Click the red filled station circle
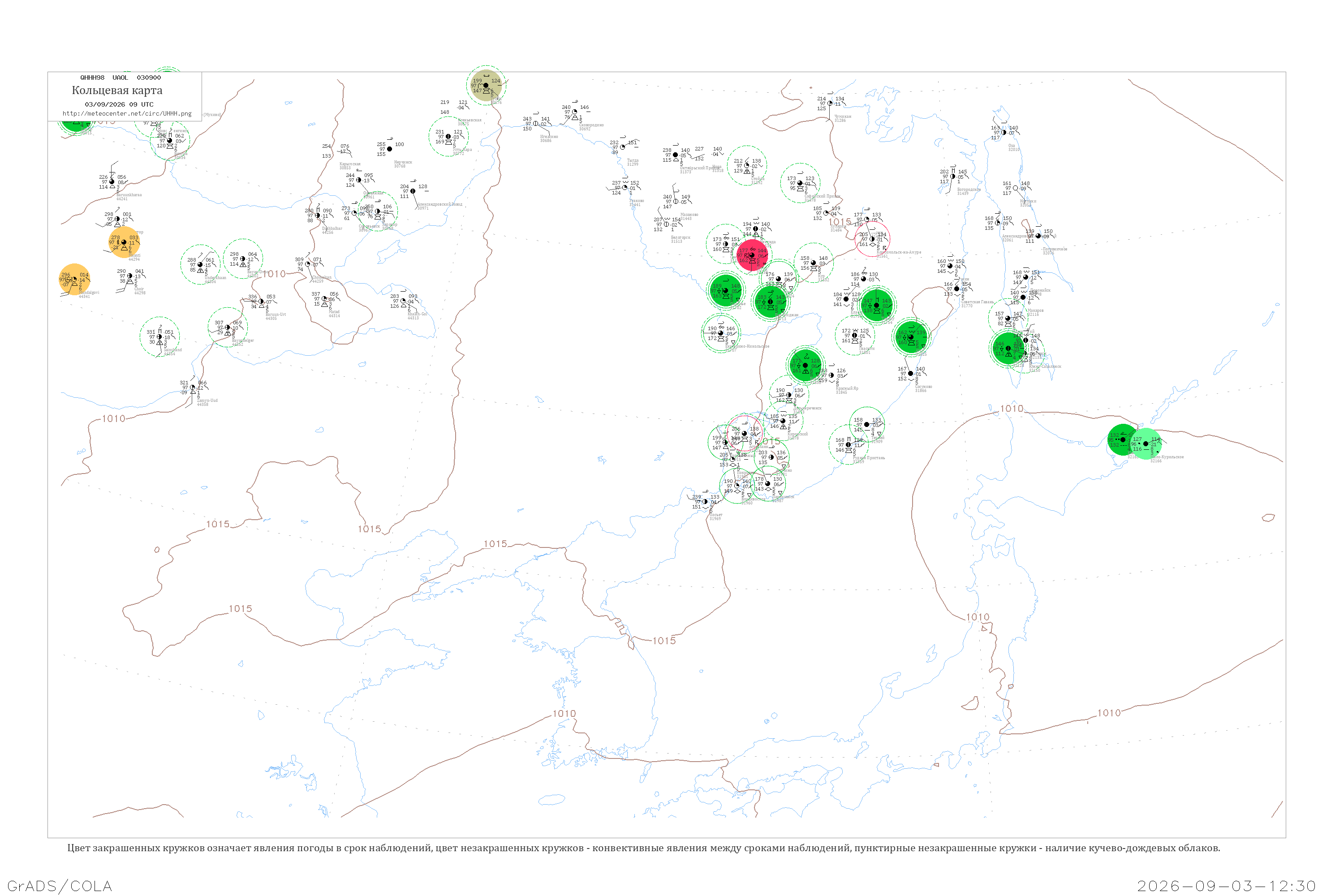1344x896 pixels. click(x=752, y=255)
